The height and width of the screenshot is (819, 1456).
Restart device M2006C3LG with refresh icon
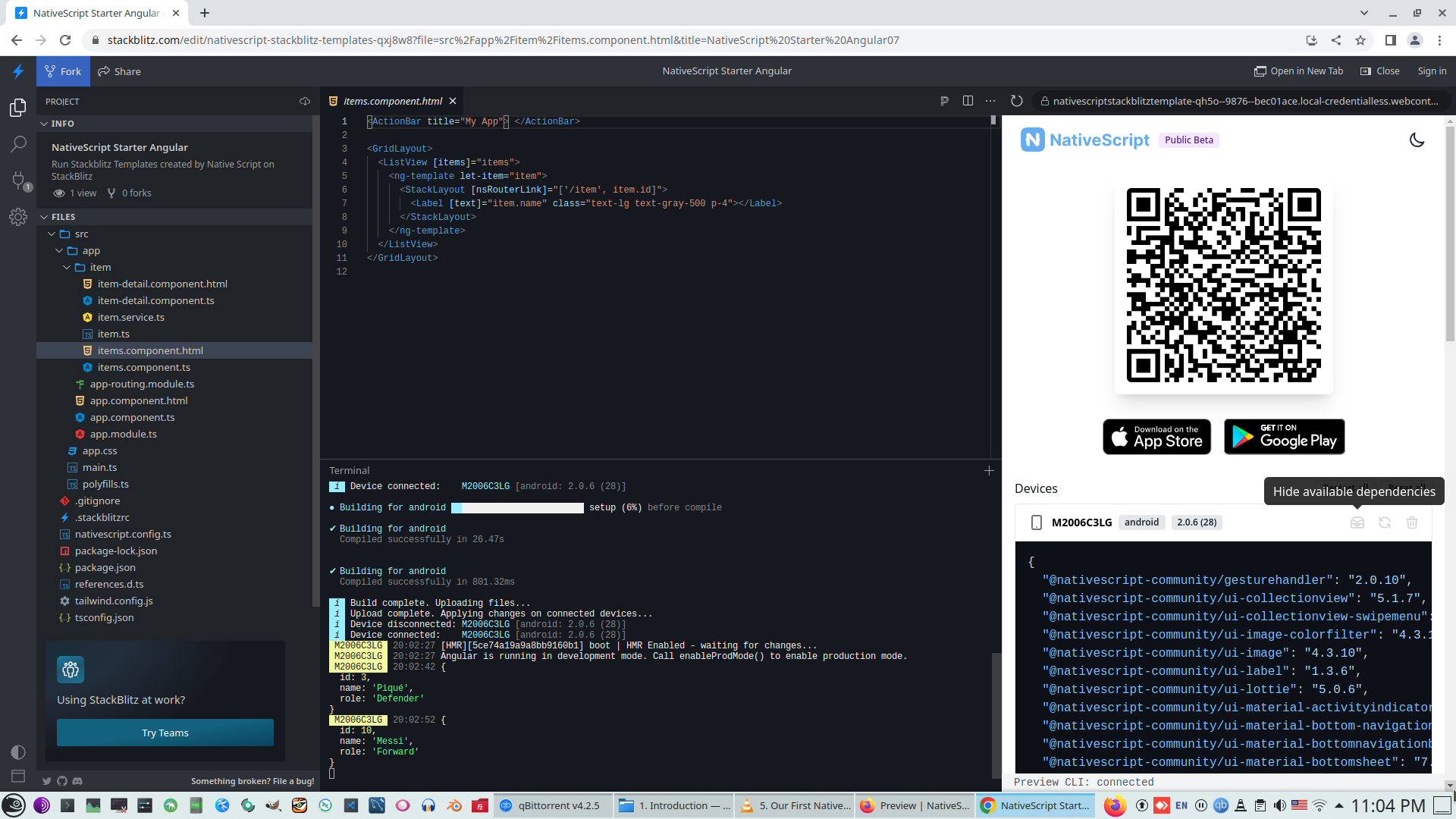click(x=1384, y=522)
